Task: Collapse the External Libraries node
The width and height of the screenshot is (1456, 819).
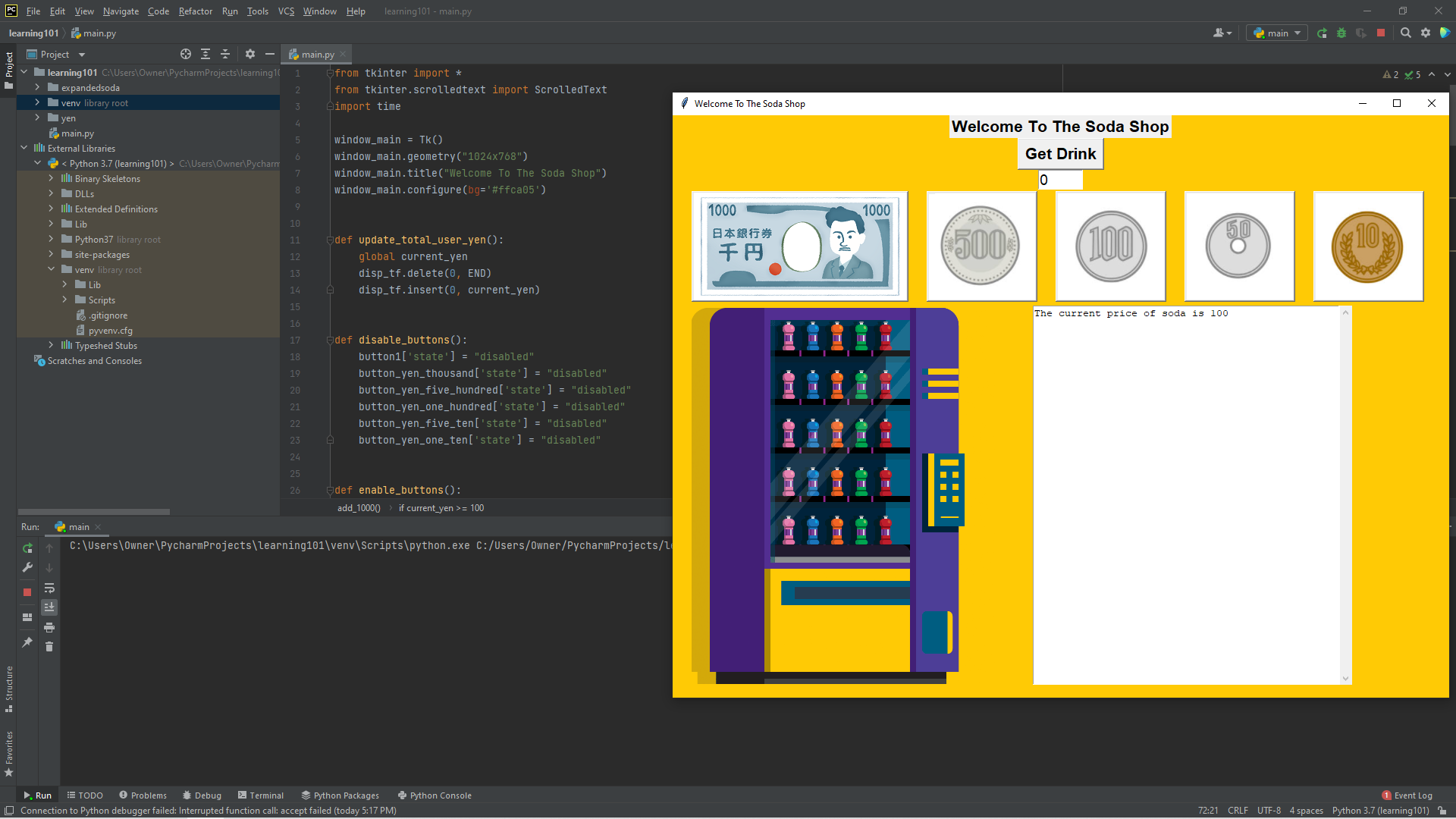Action: [24, 148]
